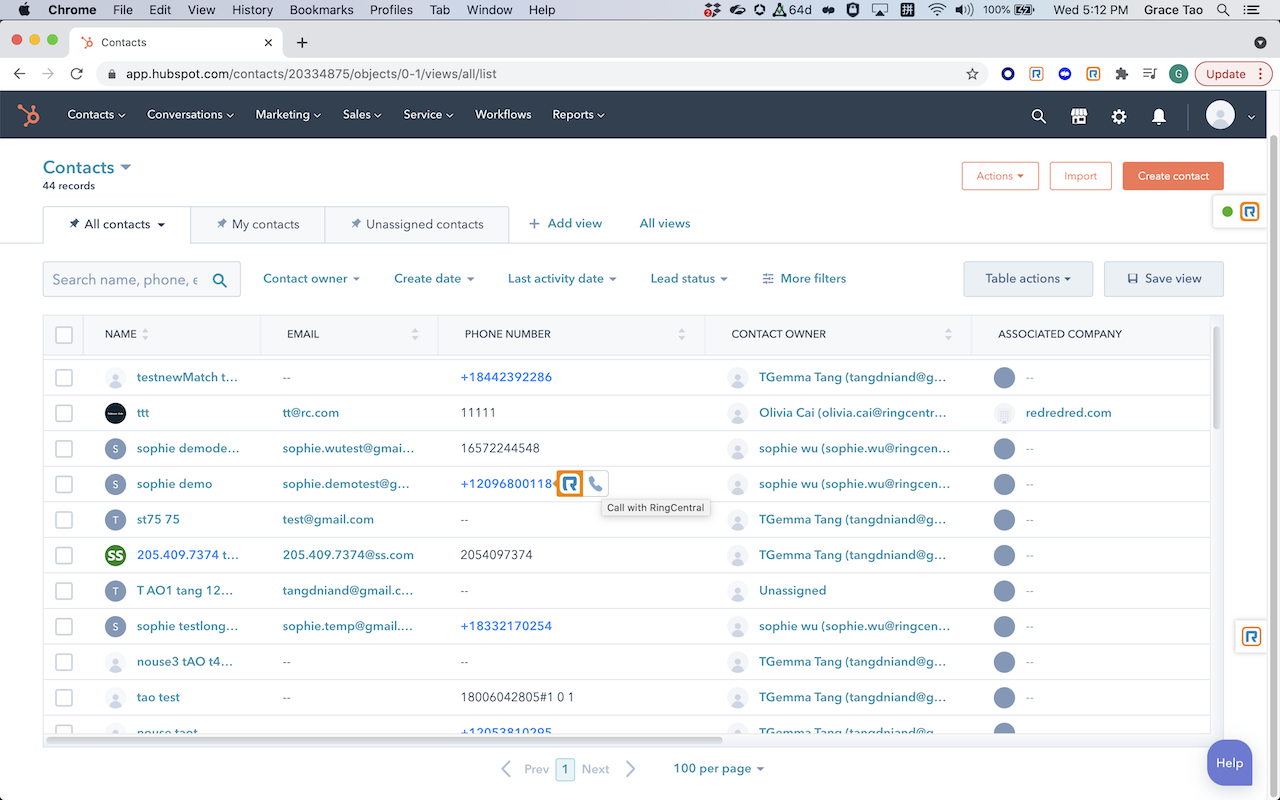The image size is (1280, 800).
Task: Toggle the select-all contacts checkbox
Action: click(x=64, y=335)
